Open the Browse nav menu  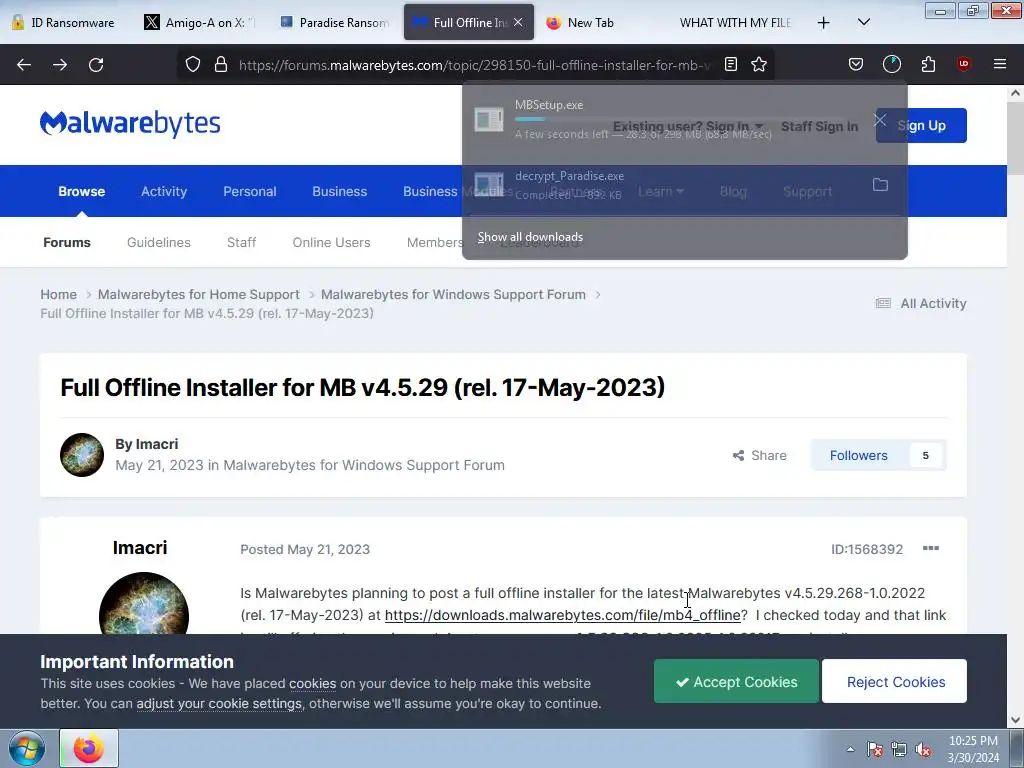(x=82, y=191)
